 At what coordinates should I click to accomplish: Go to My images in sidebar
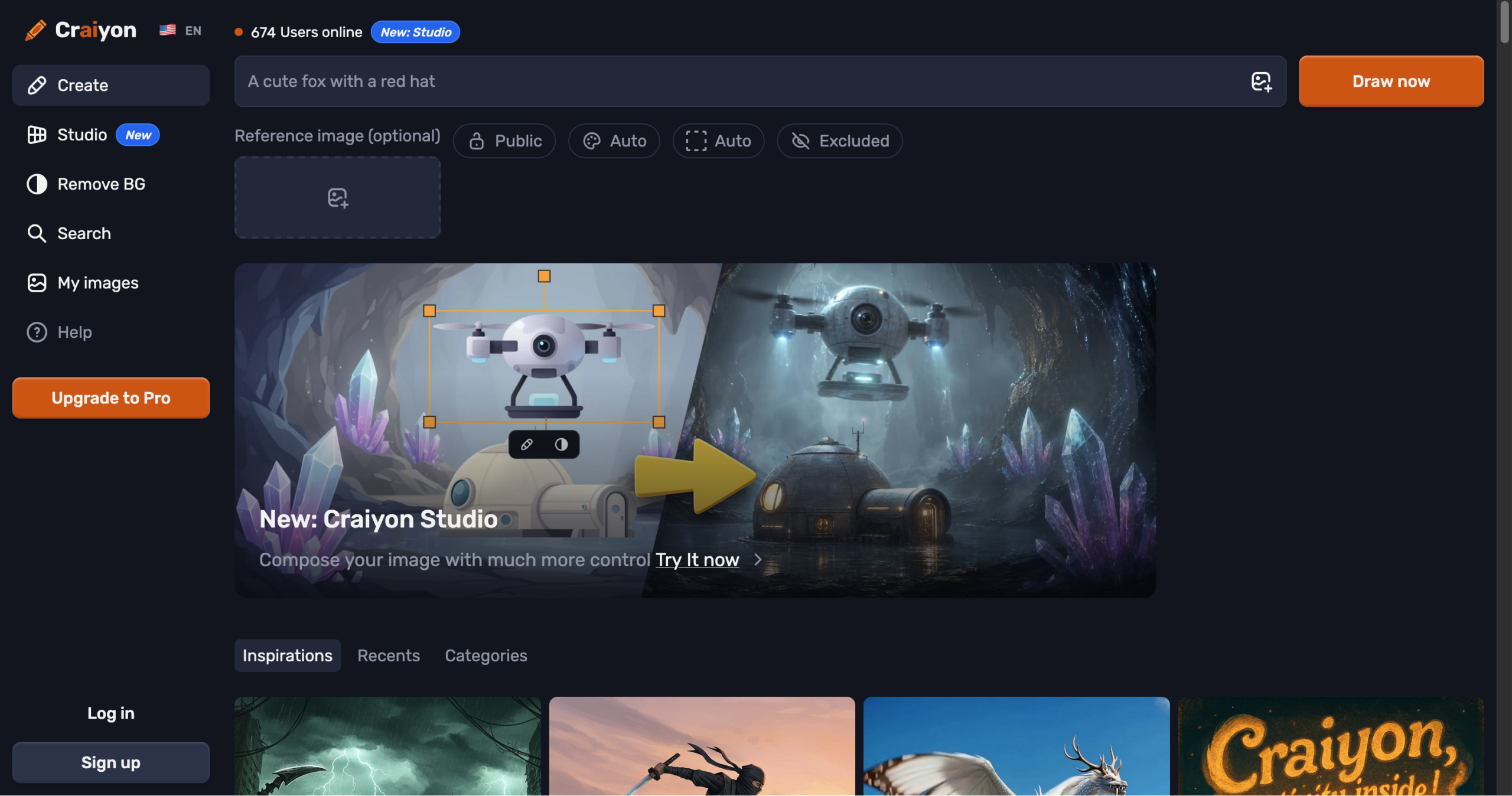coord(111,283)
